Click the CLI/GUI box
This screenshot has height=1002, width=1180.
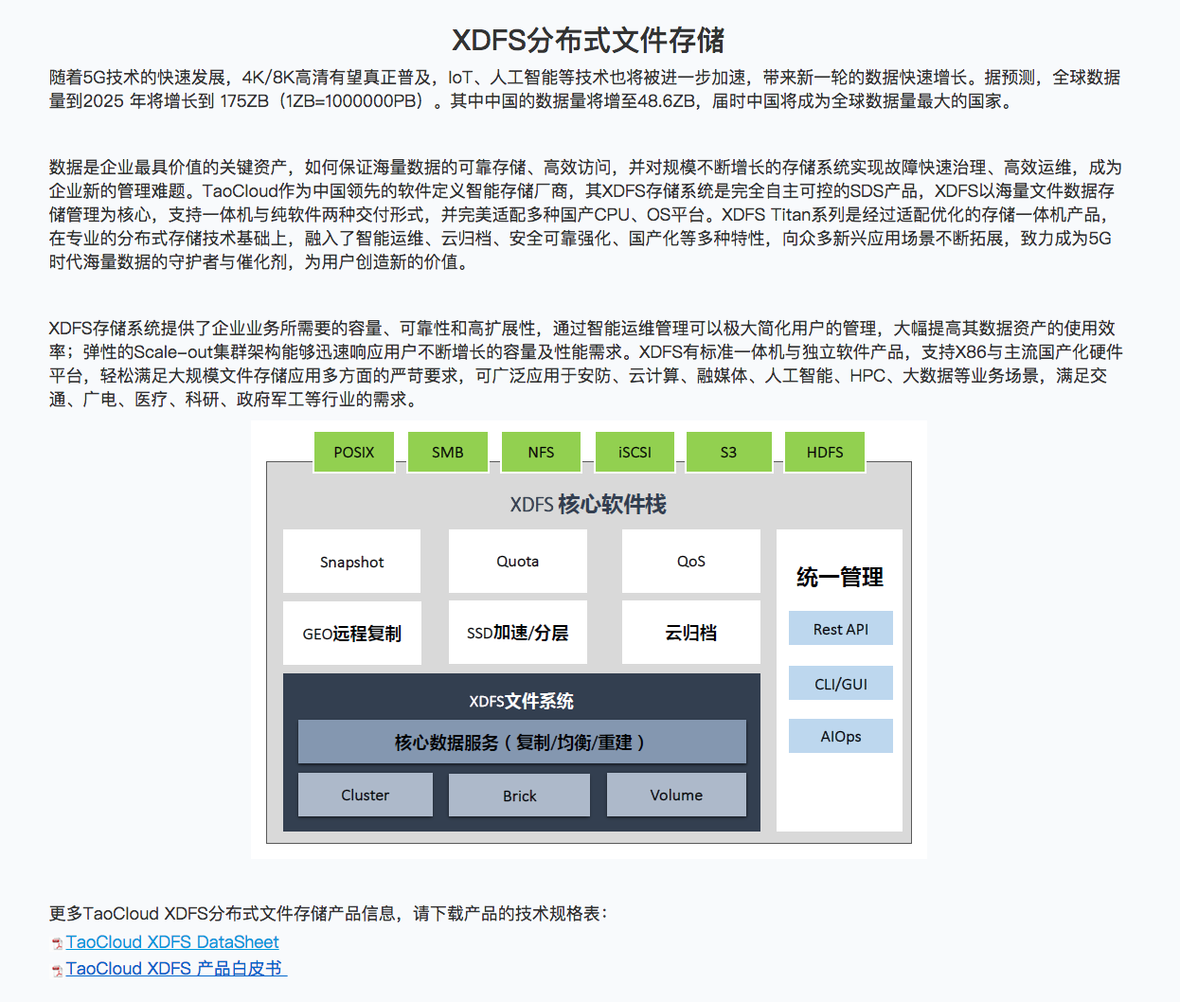pyautogui.click(x=841, y=684)
